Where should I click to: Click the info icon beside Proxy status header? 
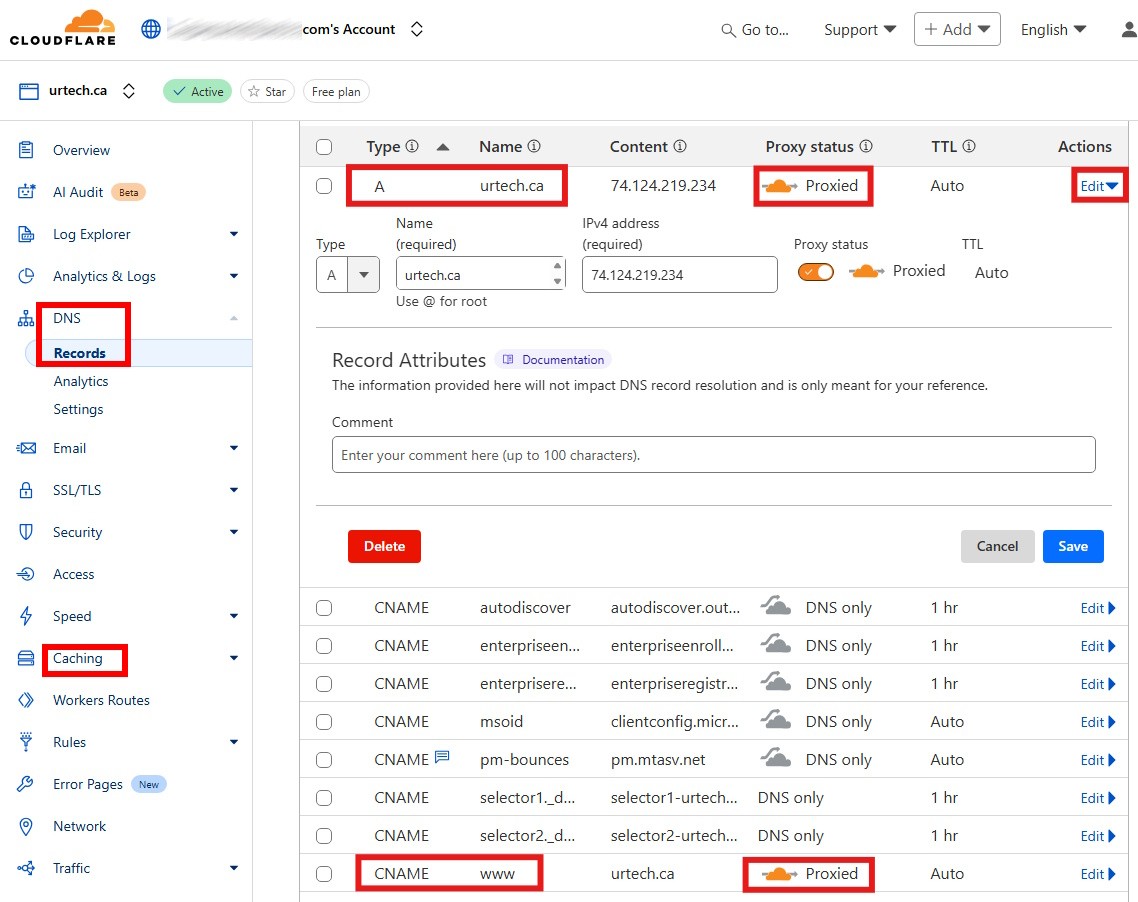pyautogui.click(x=866, y=146)
